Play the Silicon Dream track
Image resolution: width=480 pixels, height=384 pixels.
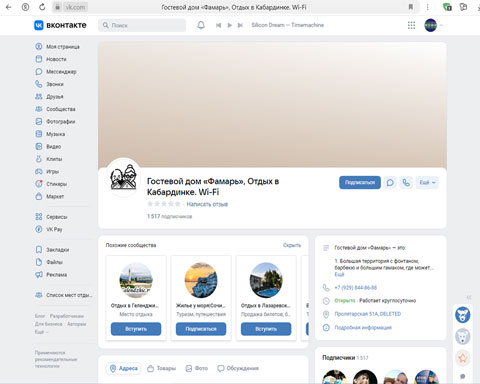[230, 25]
